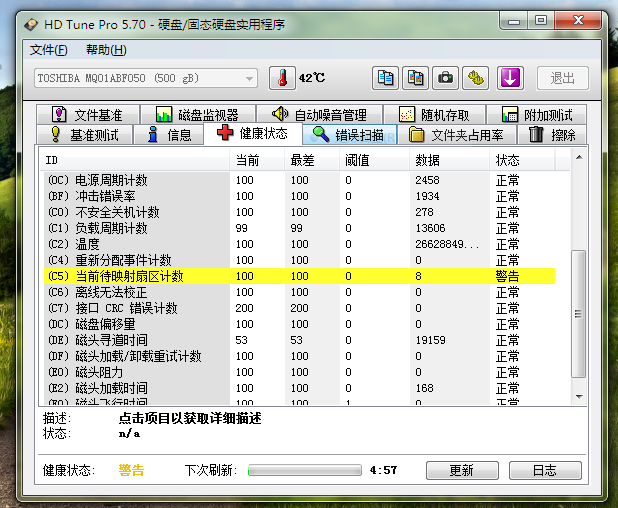Click the purple down-arrow save icon

(x=510, y=78)
